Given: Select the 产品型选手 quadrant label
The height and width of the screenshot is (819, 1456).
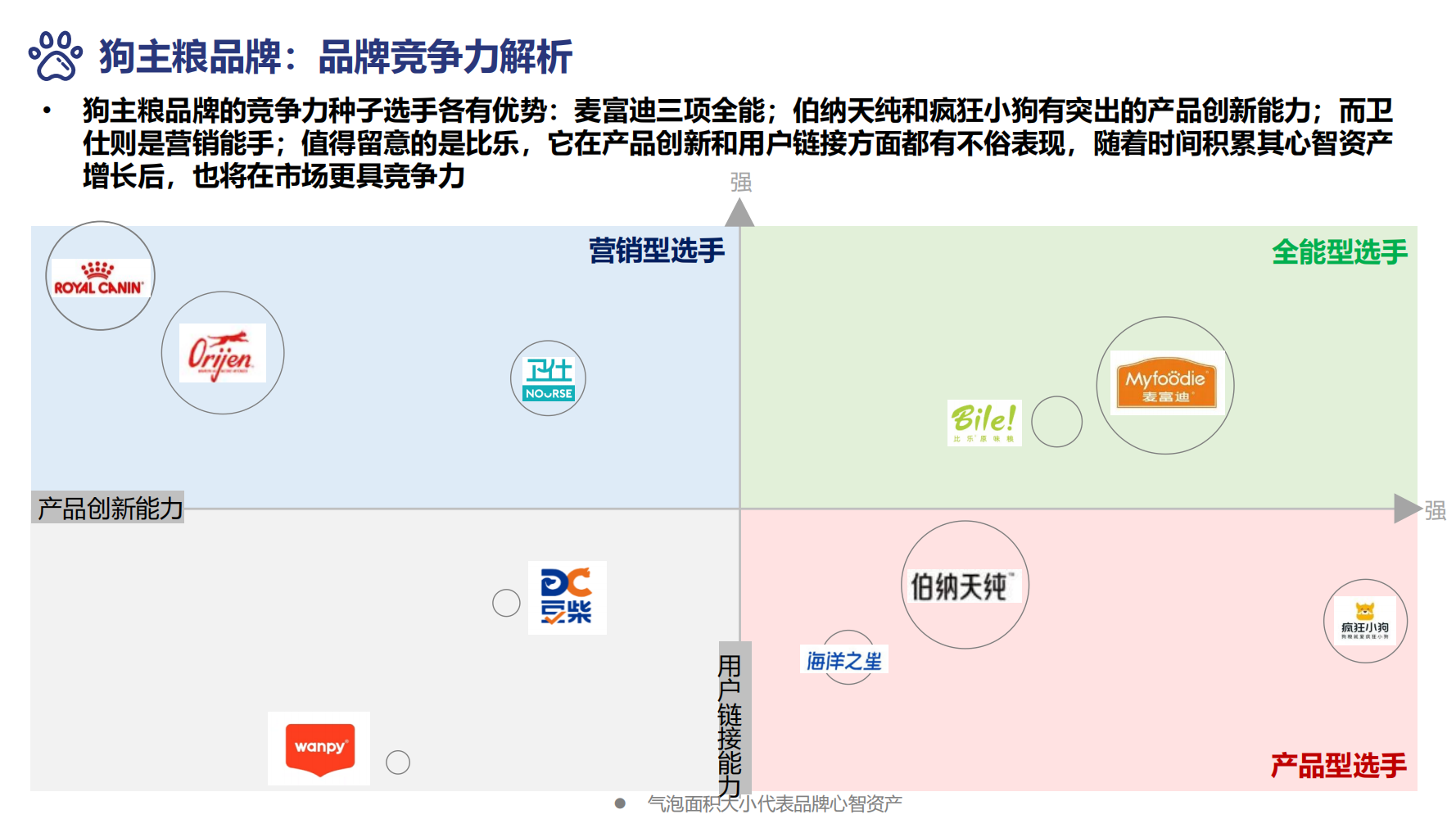Looking at the screenshot, I should tap(1339, 766).
